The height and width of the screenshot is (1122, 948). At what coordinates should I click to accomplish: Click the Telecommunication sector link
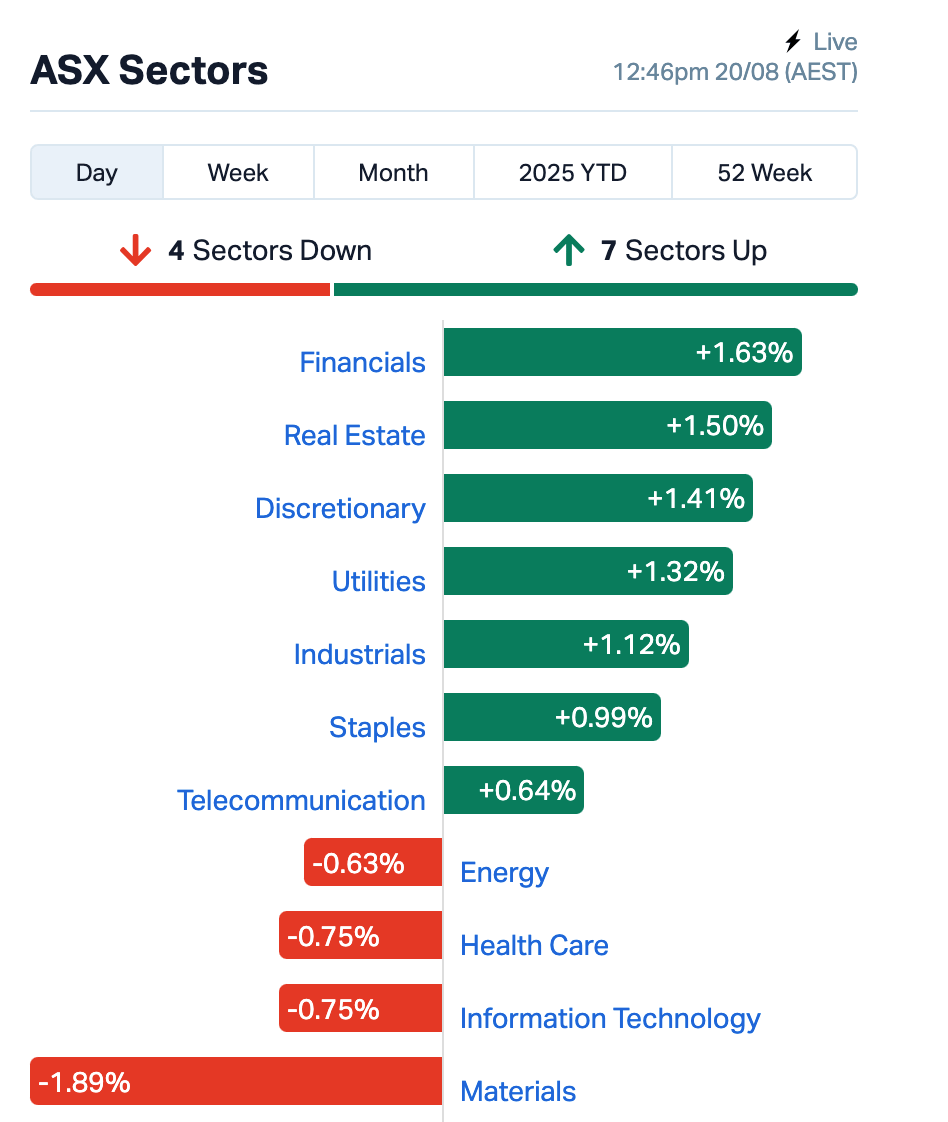(x=301, y=800)
